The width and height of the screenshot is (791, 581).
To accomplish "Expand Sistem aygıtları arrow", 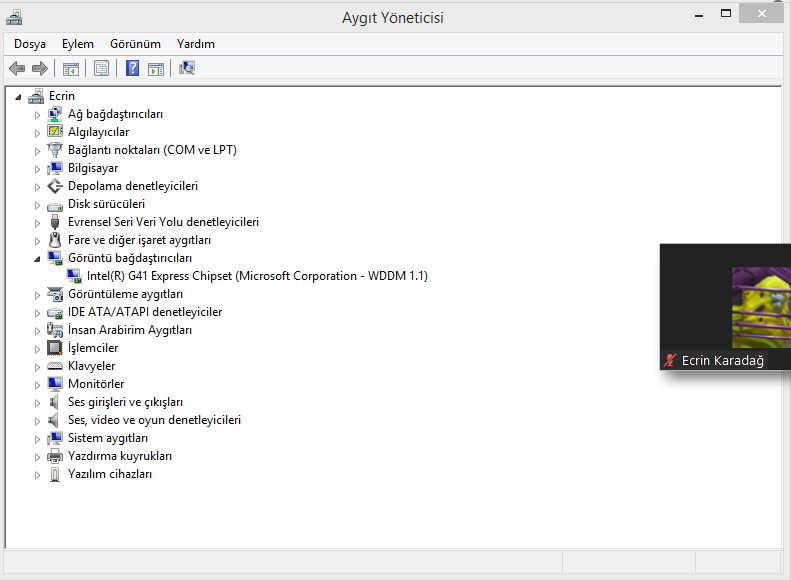I will [37, 439].
